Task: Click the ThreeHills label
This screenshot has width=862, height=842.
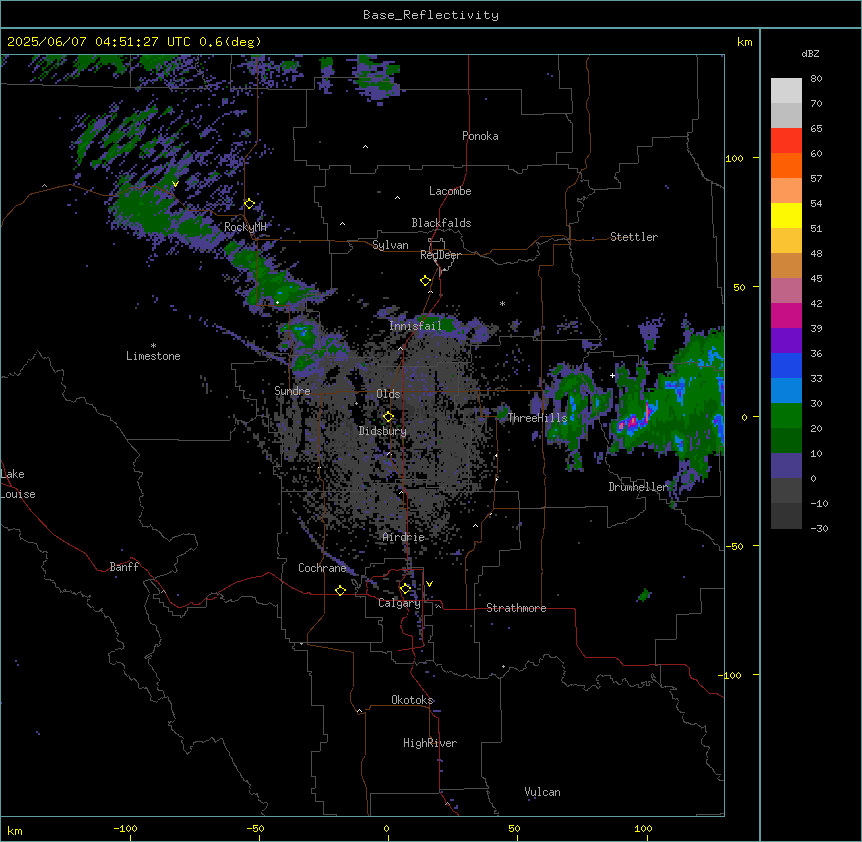Action: coord(537,418)
